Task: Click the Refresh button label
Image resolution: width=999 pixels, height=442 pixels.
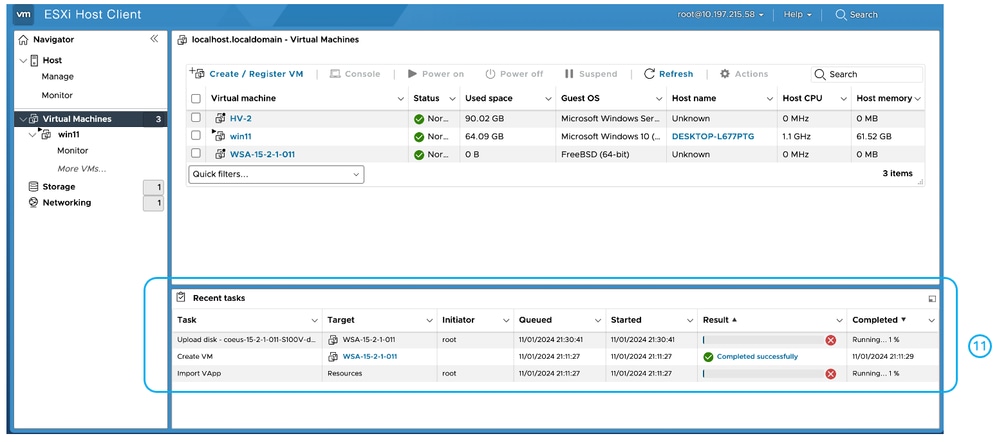Action: (x=676, y=74)
